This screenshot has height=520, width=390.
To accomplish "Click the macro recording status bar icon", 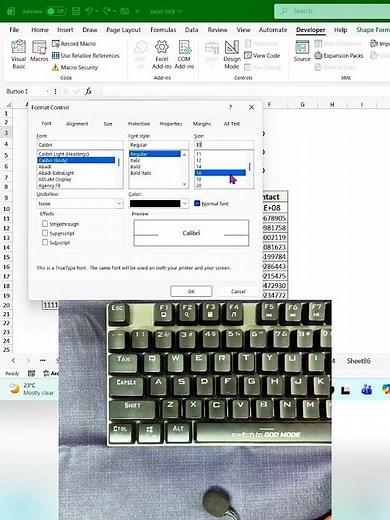I will click(31, 373).
